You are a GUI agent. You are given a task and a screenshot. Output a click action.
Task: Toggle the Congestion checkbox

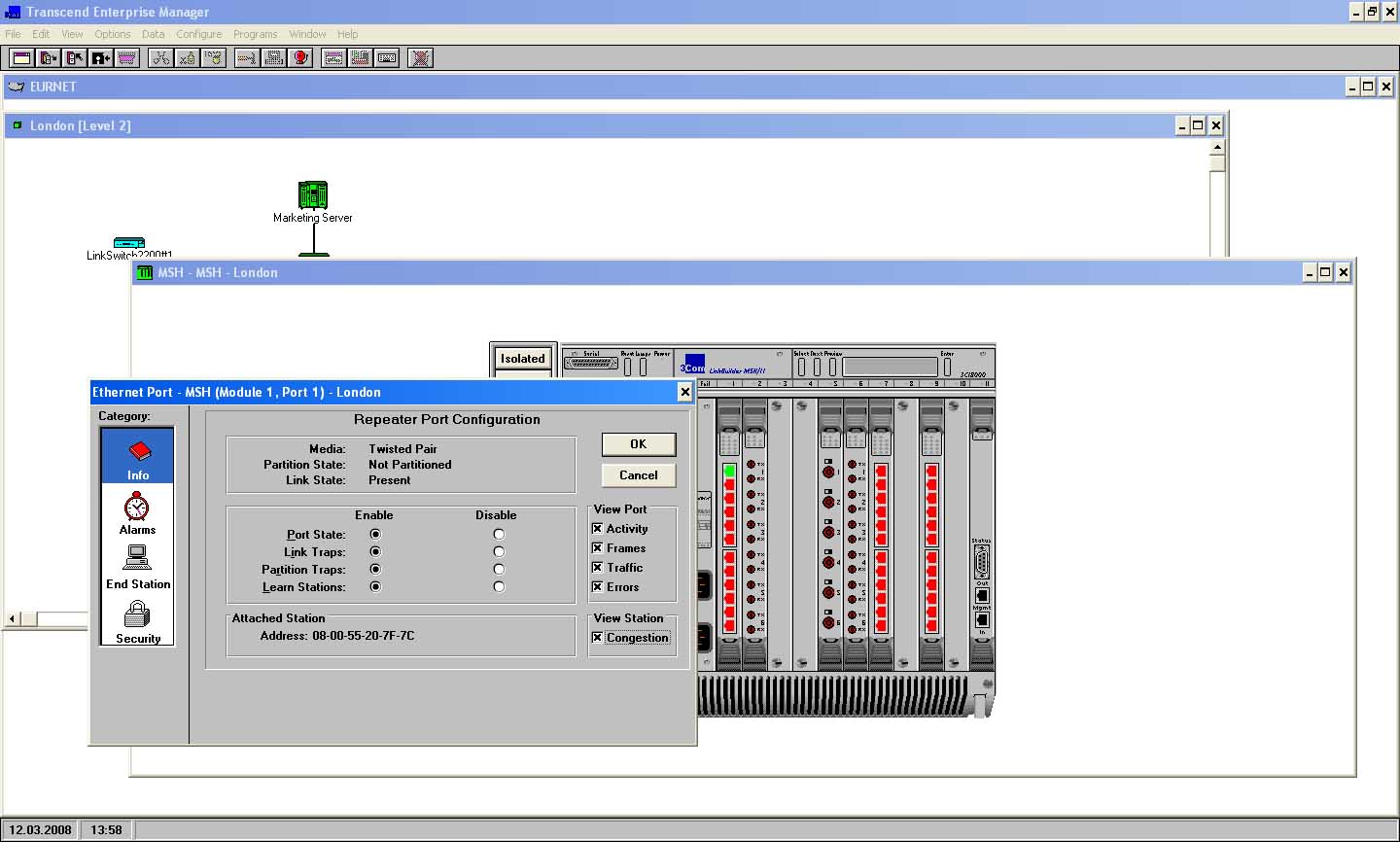coord(597,637)
